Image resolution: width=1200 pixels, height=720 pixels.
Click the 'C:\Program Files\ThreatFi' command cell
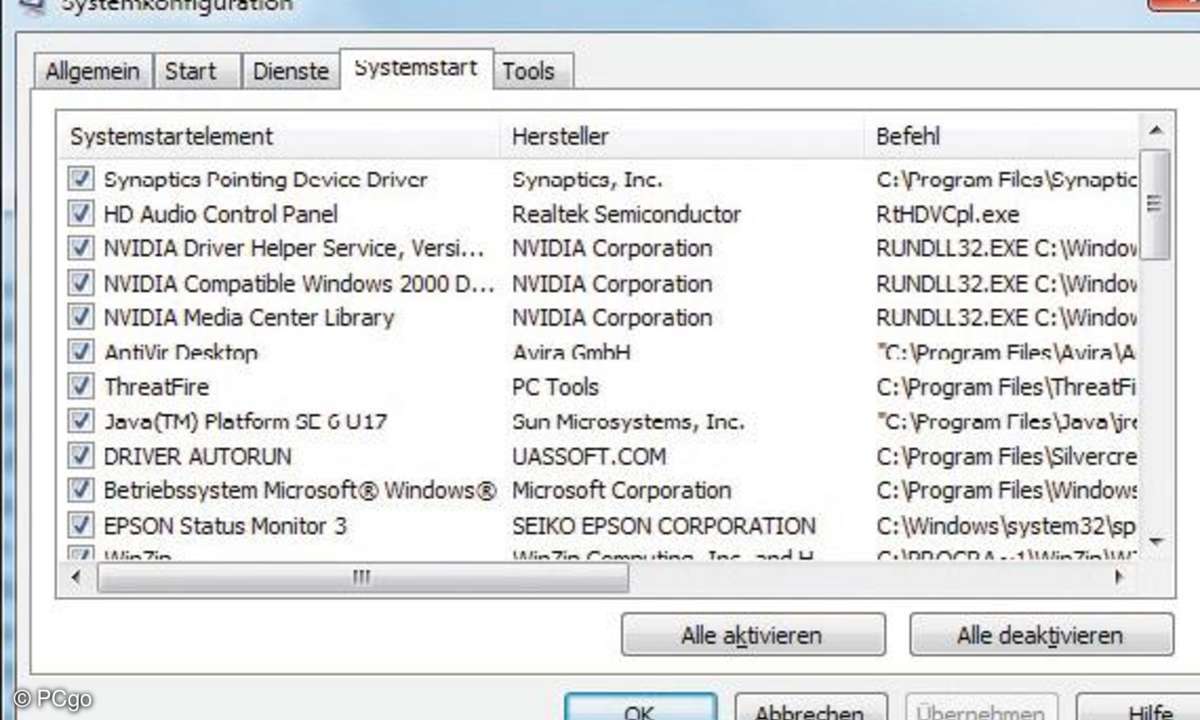click(1007, 386)
